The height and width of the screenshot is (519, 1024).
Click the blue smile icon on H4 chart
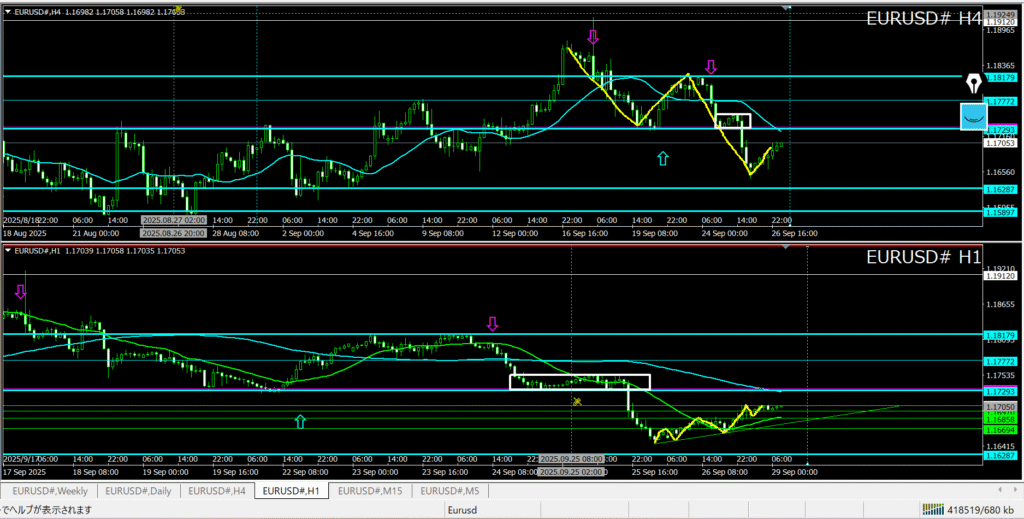pyautogui.click(x=973, y=116)
